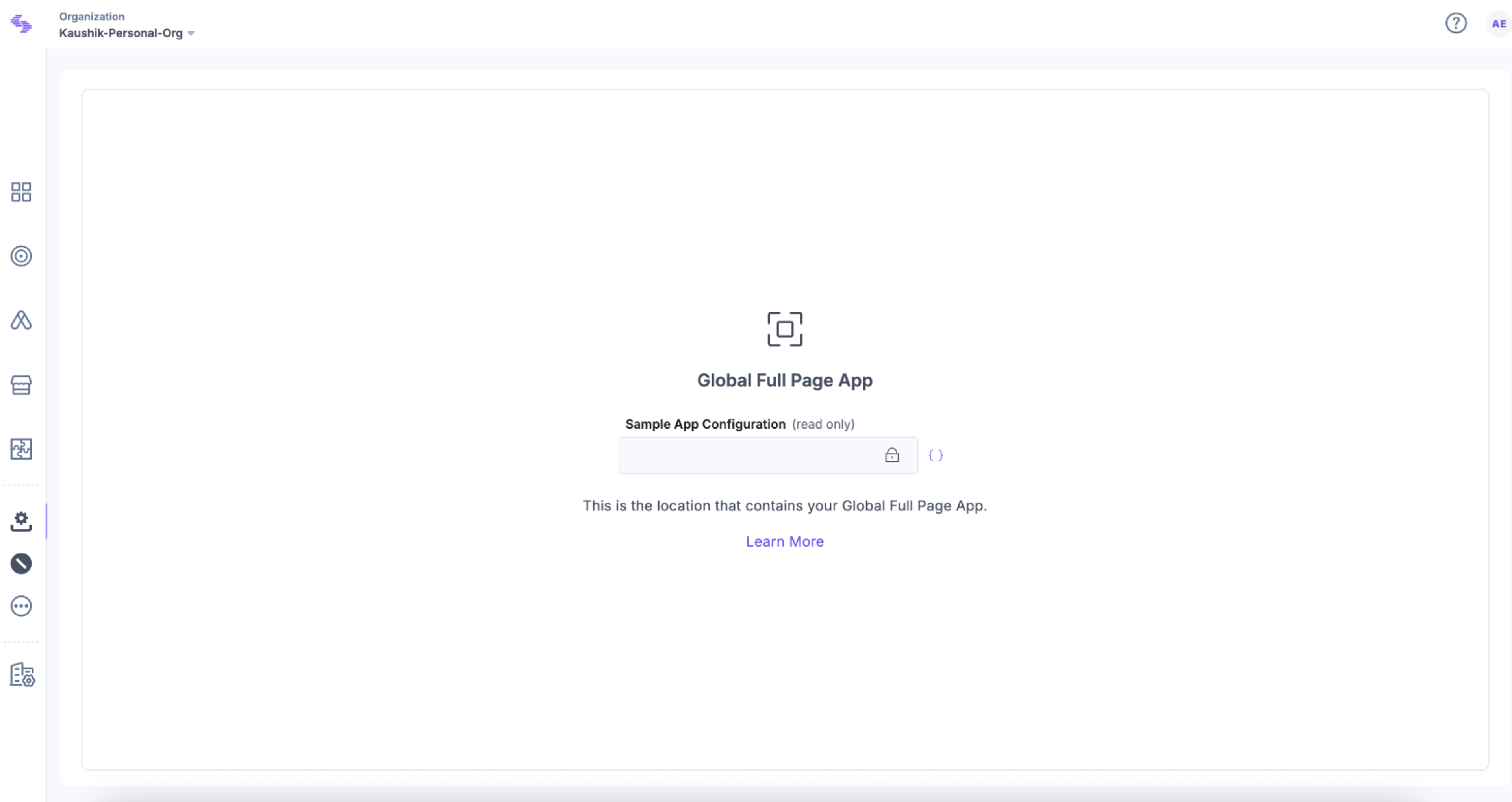
Task: Open the Learn More link
Action: coord(785,541)
